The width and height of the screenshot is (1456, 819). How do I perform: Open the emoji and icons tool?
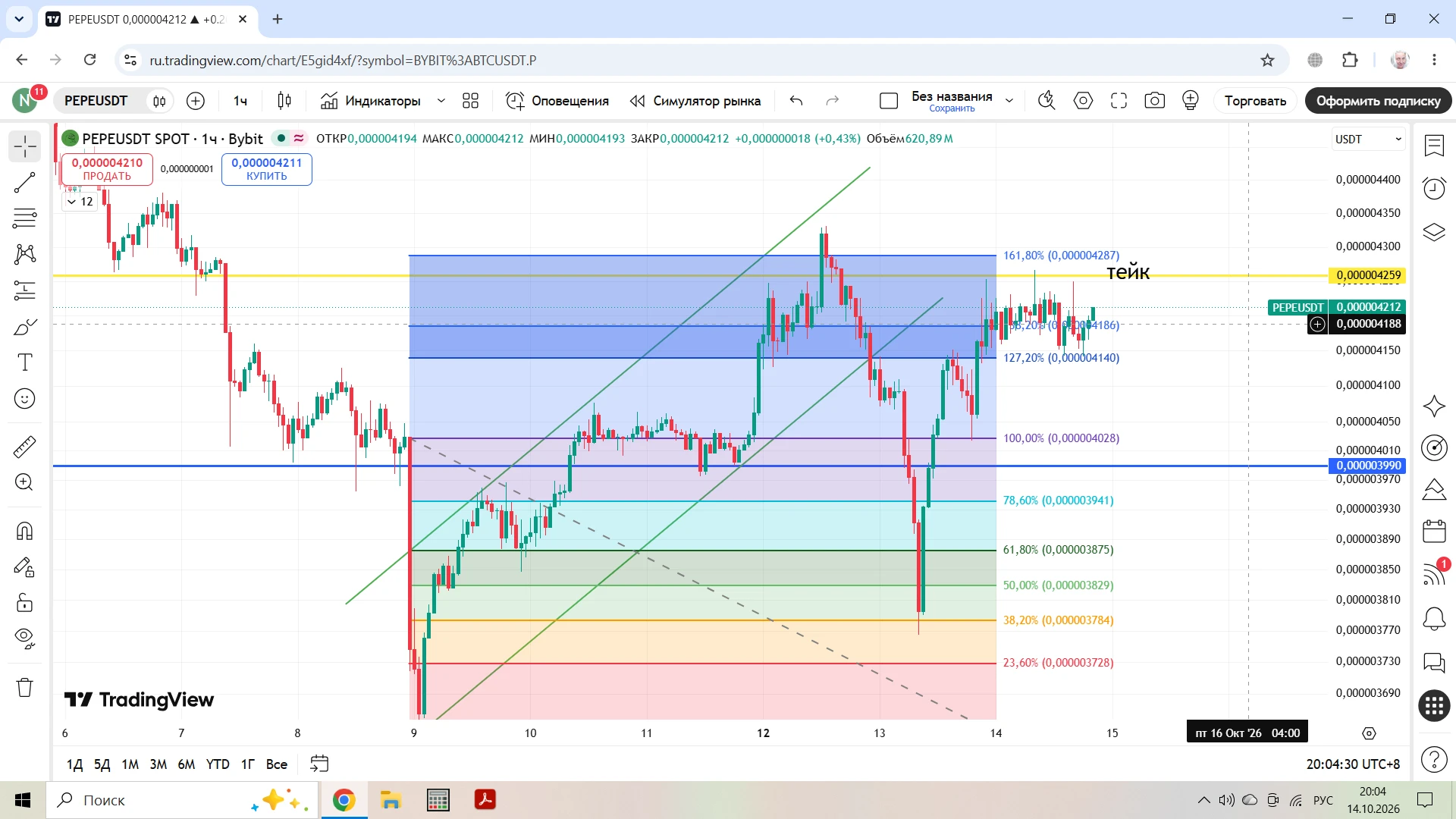click(25, 399)
